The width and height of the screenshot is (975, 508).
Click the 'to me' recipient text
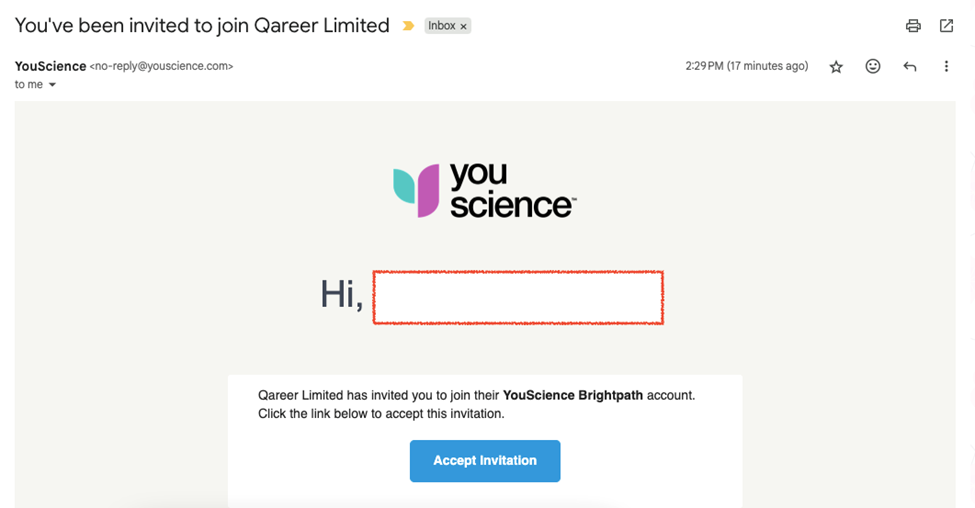point(29,85)
